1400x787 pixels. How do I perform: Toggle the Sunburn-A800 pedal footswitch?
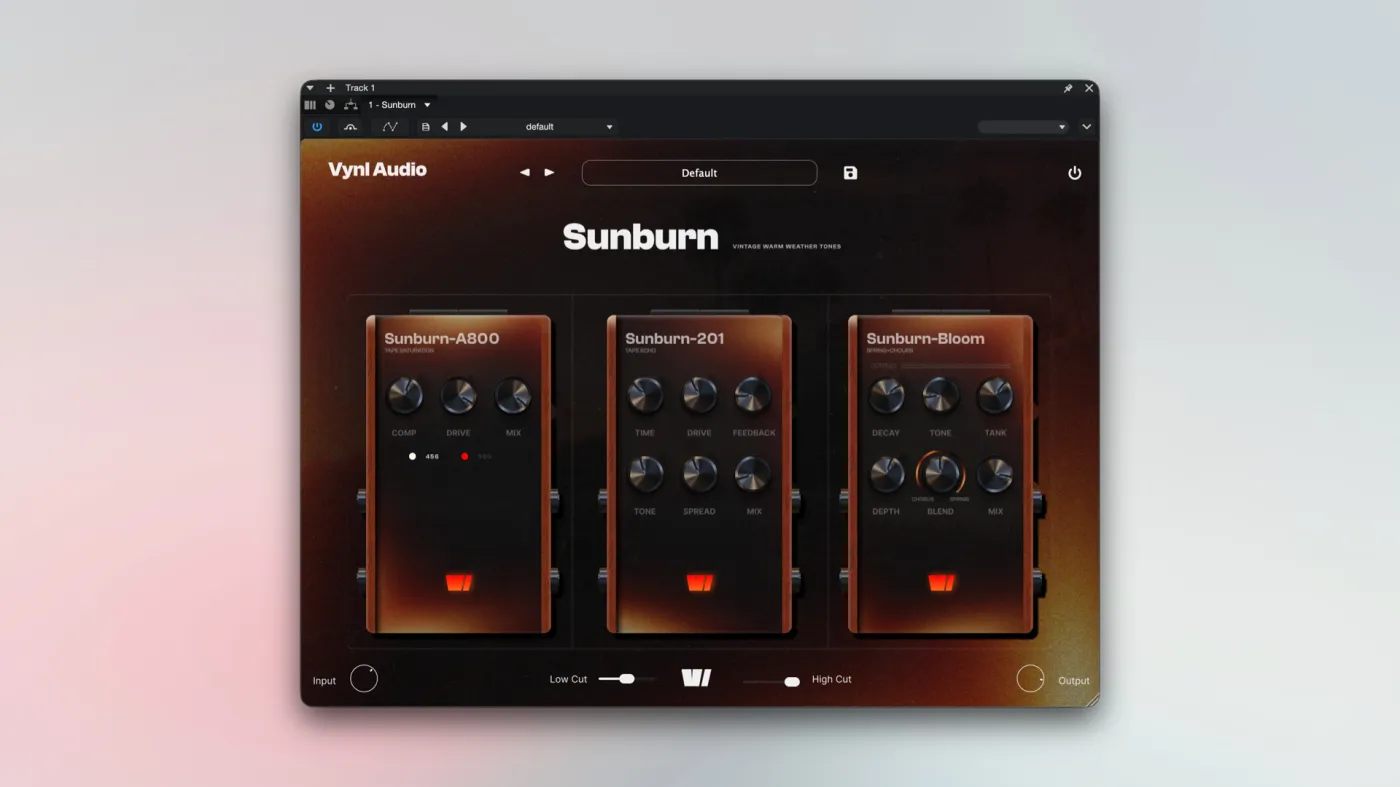(459, 583)
